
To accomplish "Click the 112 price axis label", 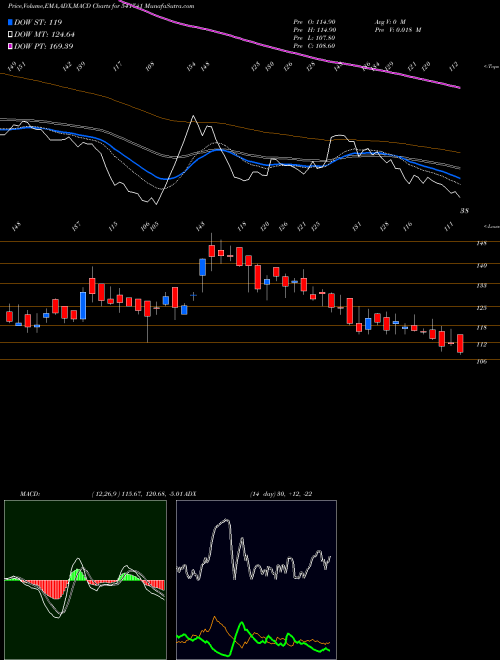I will (x=482, y=344).
